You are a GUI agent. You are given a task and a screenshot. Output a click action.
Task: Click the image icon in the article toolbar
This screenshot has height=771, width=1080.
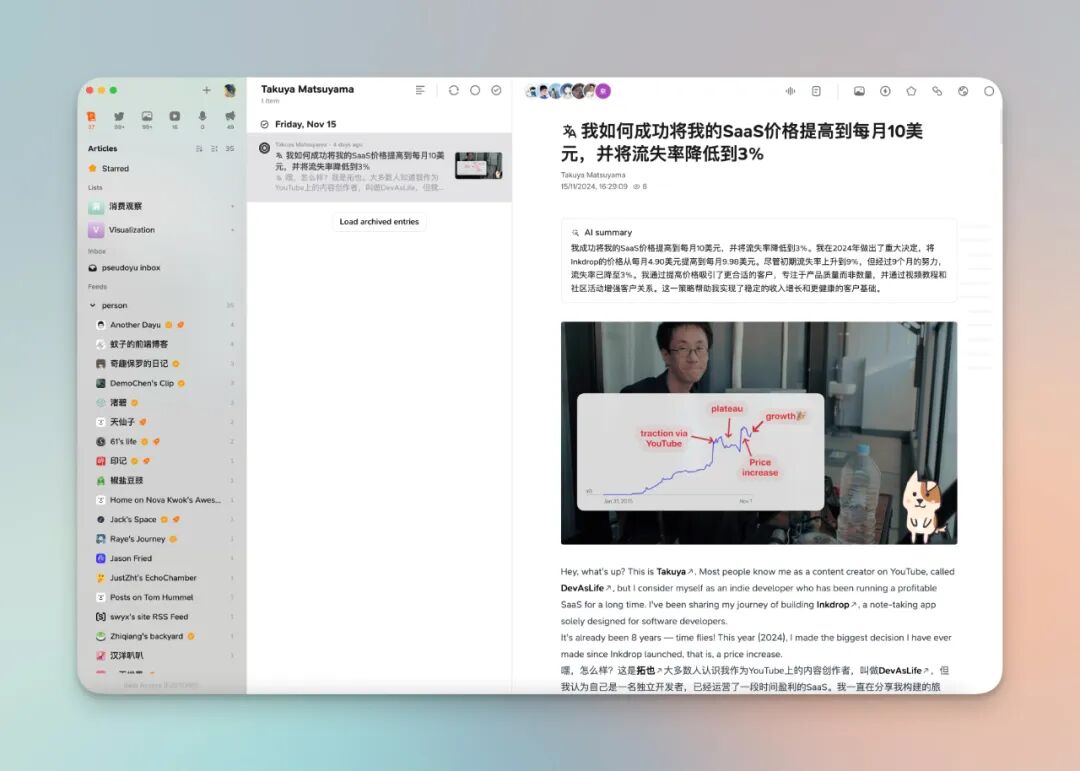click(x=859, y=91)
